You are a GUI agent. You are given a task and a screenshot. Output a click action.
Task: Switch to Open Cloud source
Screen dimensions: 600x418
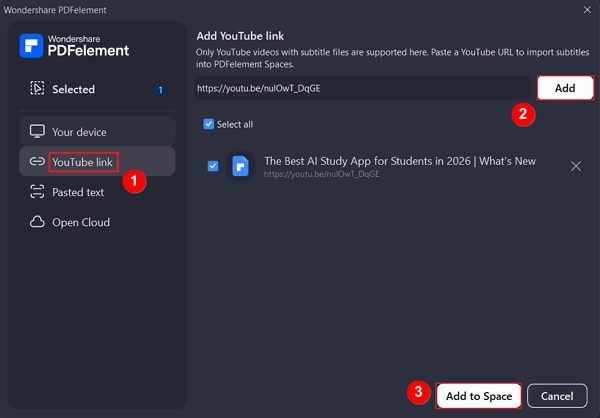point(98,222)
